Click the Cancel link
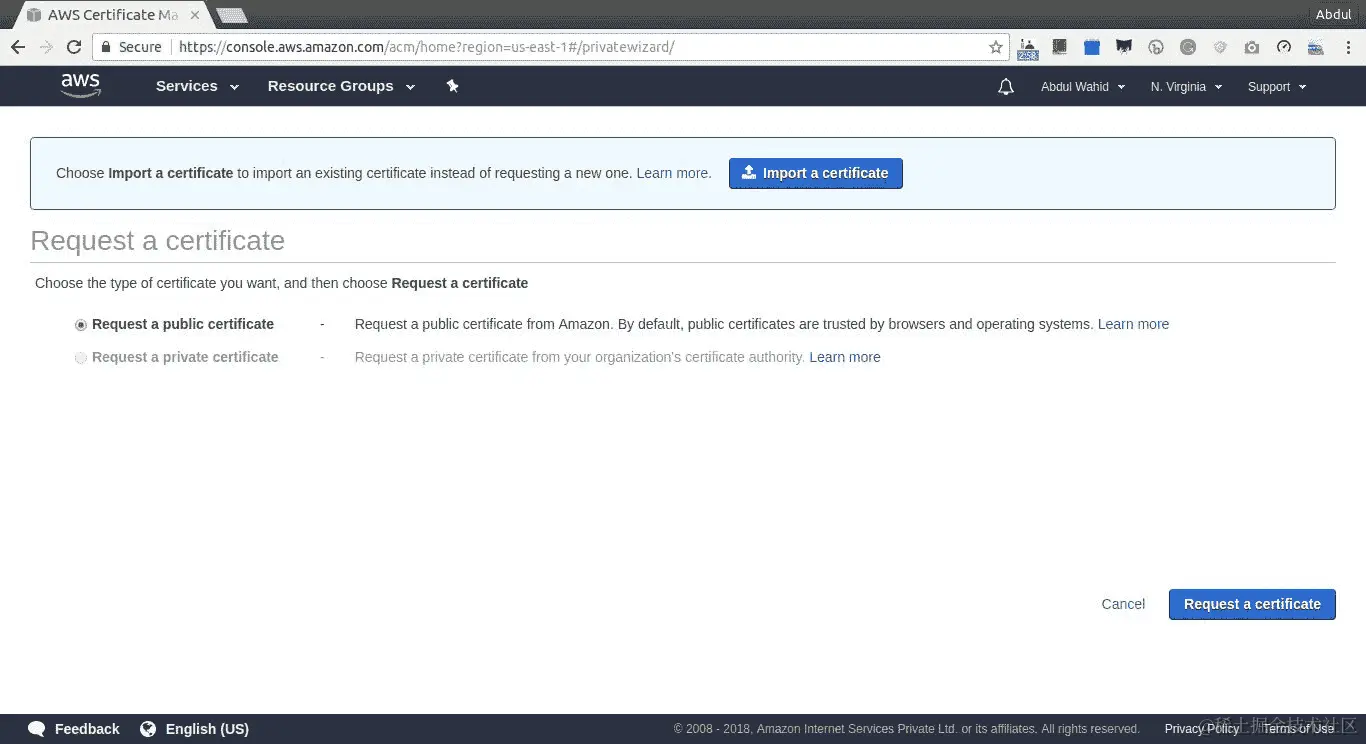 1123,604
